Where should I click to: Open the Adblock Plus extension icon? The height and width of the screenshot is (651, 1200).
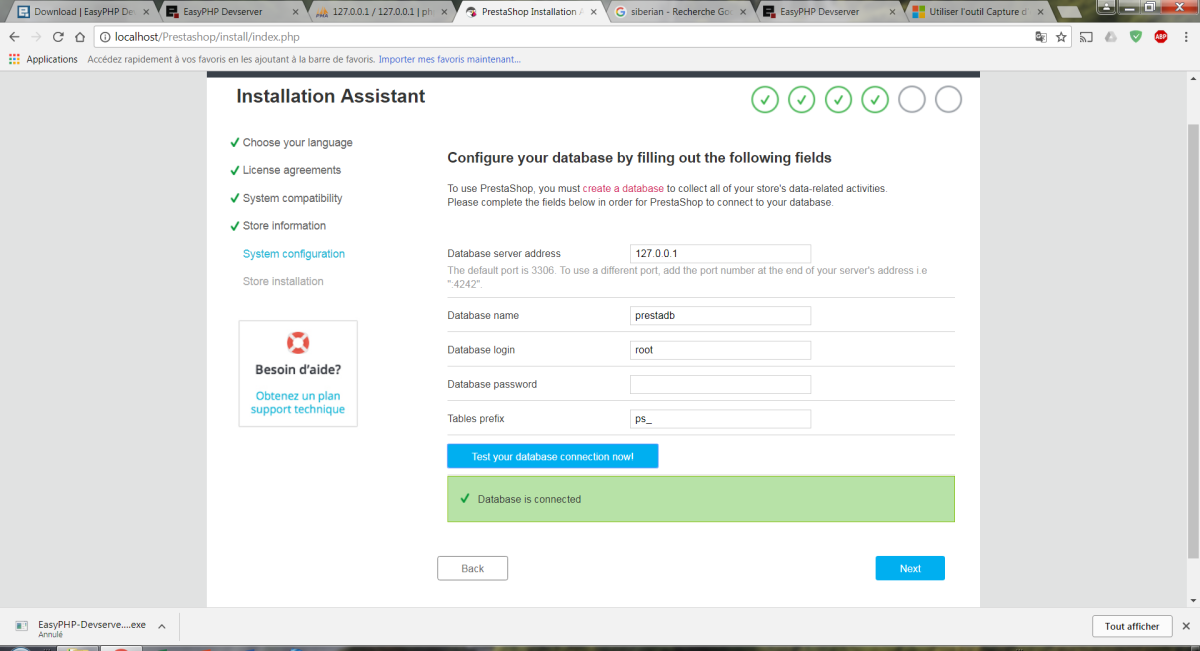(x=1161, y=37)
